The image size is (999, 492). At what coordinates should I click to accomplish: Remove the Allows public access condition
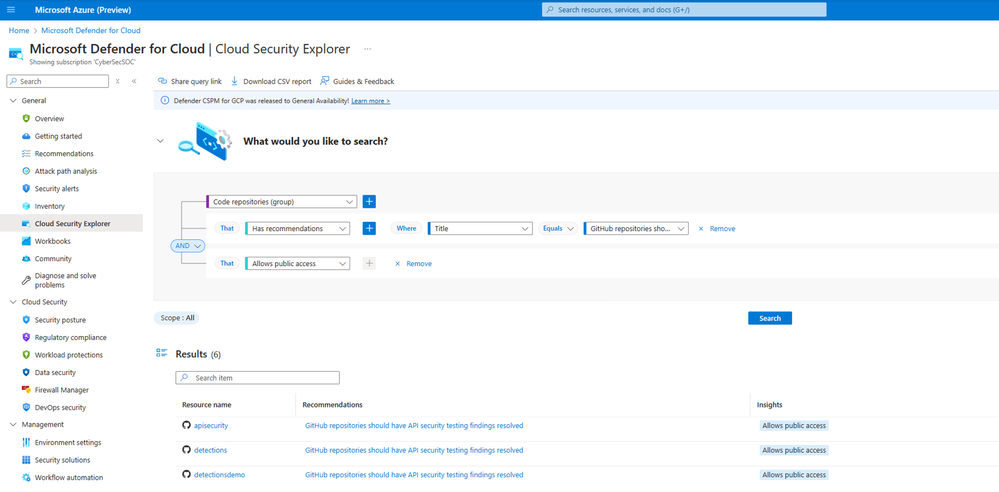(413, 263)
